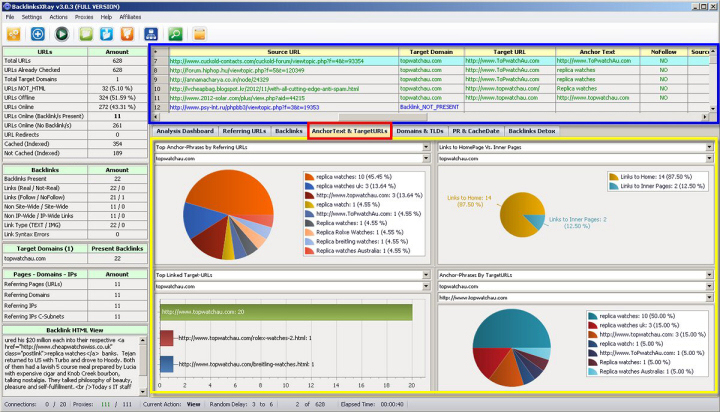Click orange swatch for replica watches 45.45 %

(x=309, y=177)
